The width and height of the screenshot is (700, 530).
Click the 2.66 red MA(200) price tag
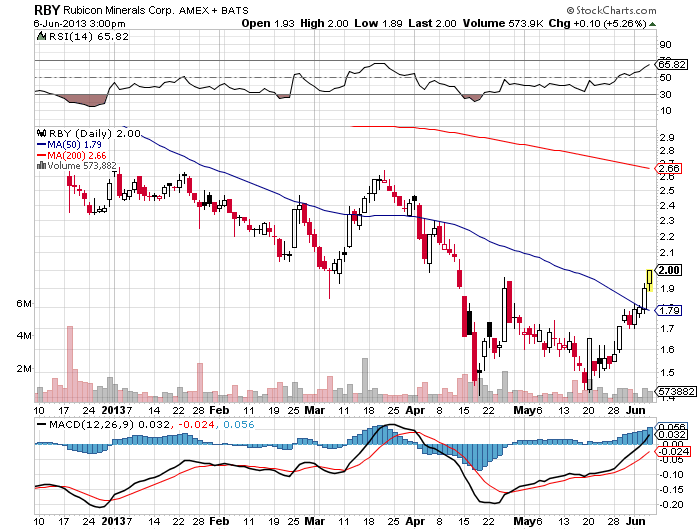[x=668, y=168]
